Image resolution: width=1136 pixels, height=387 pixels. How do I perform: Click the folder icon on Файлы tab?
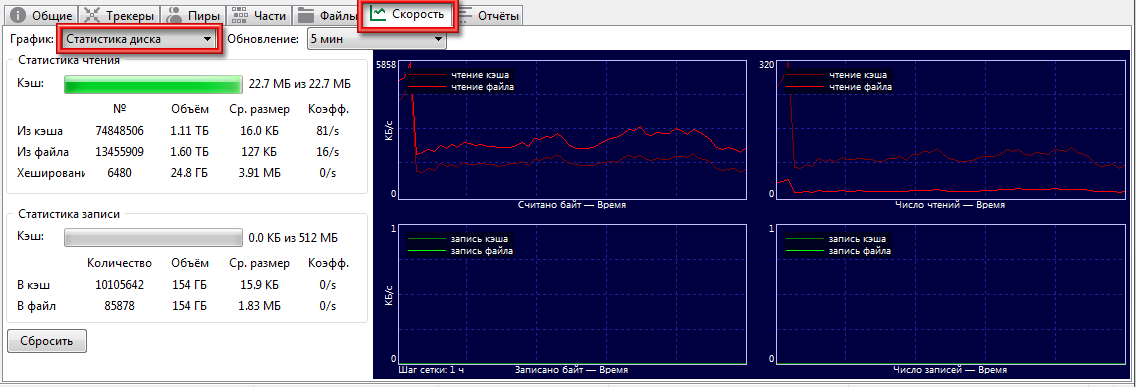306,14
